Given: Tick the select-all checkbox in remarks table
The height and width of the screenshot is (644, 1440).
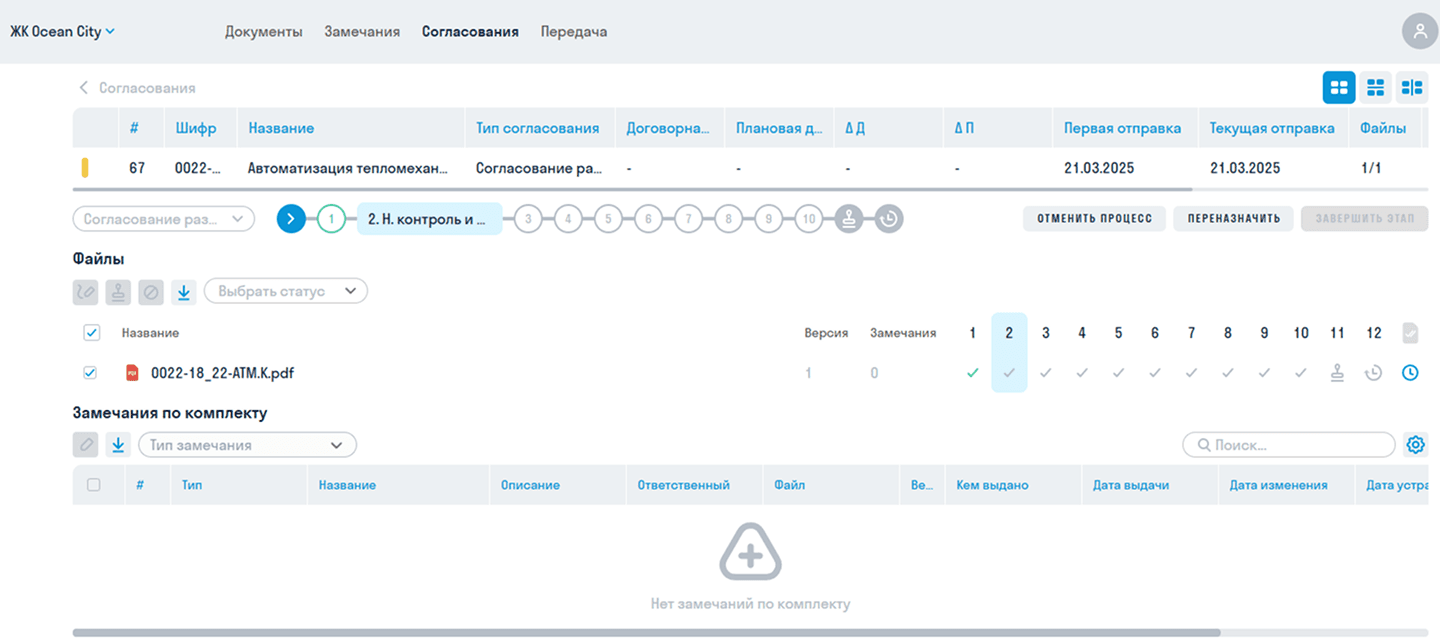Looking at the screenshot, I should click(94, 485).
